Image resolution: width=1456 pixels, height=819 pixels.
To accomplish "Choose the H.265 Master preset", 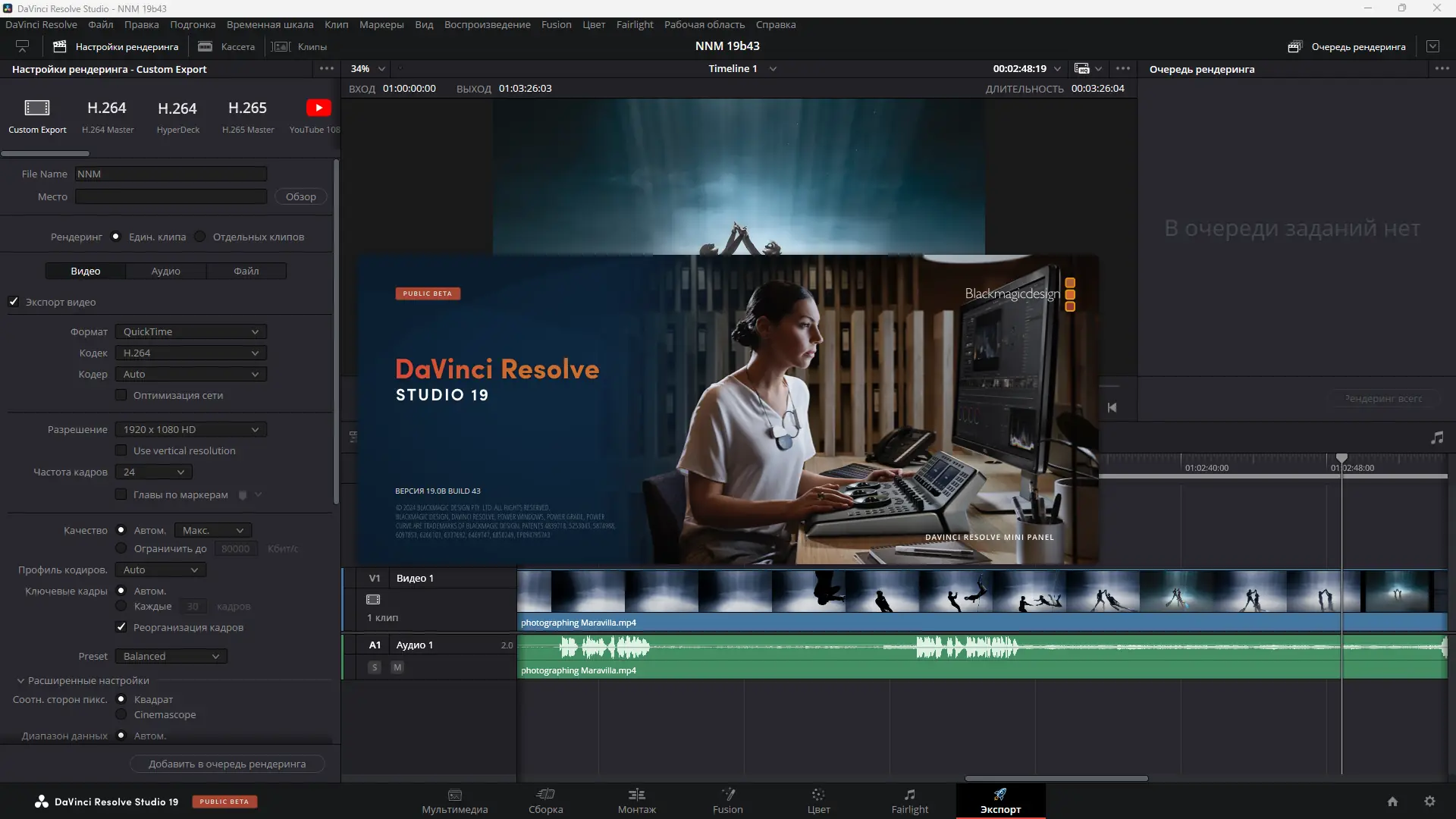I will tap(247, 115).
